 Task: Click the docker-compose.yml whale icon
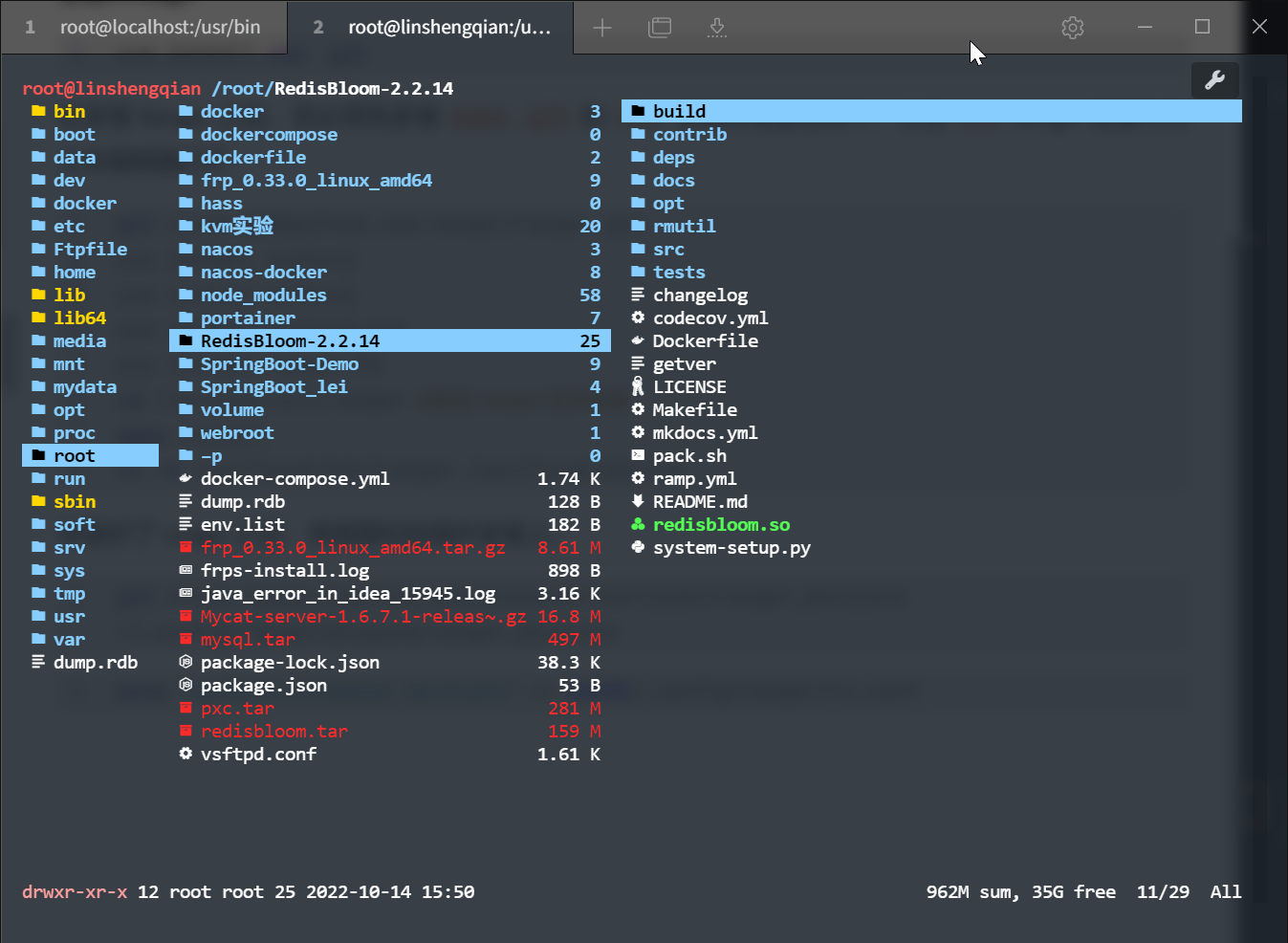[186, 478]
